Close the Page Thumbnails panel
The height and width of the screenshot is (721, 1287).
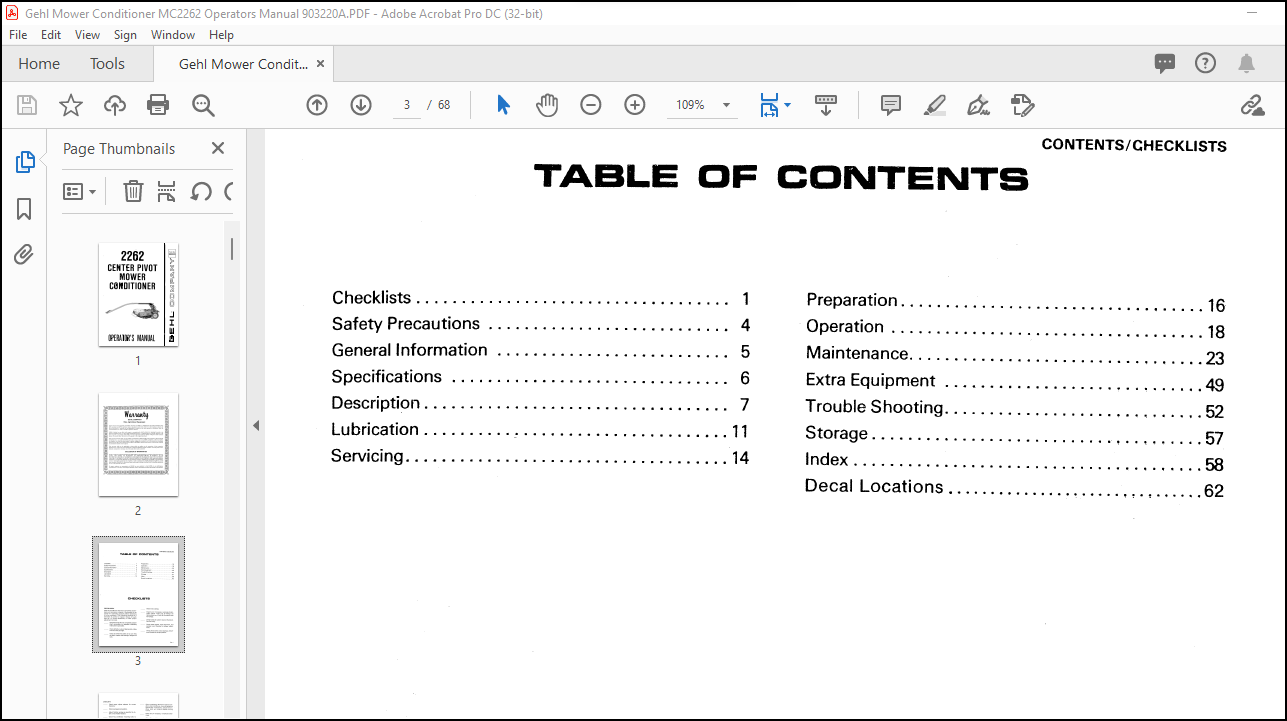218,148
